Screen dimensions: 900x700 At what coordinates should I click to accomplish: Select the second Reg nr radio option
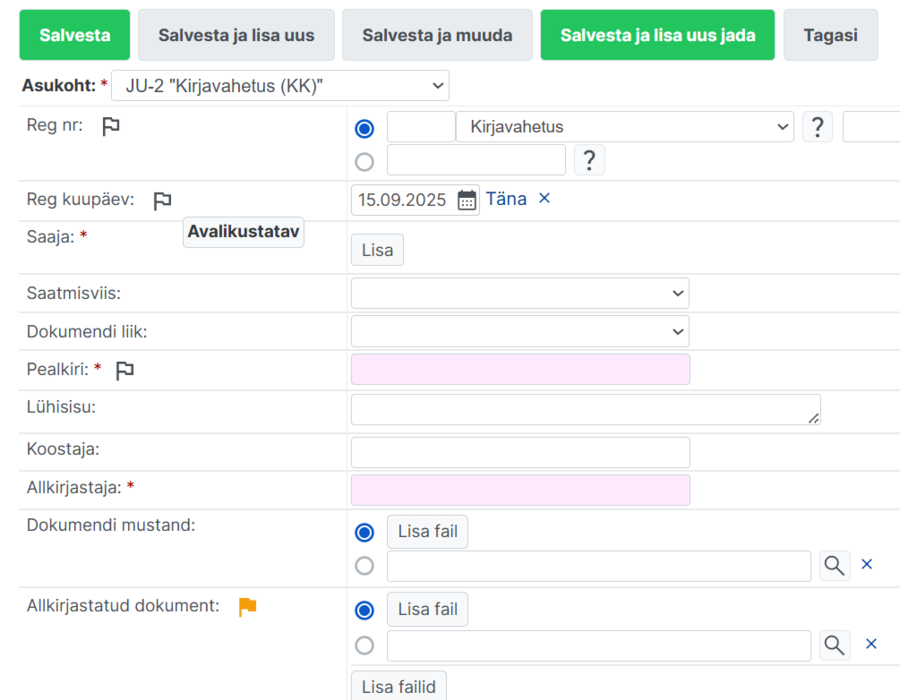364,162
